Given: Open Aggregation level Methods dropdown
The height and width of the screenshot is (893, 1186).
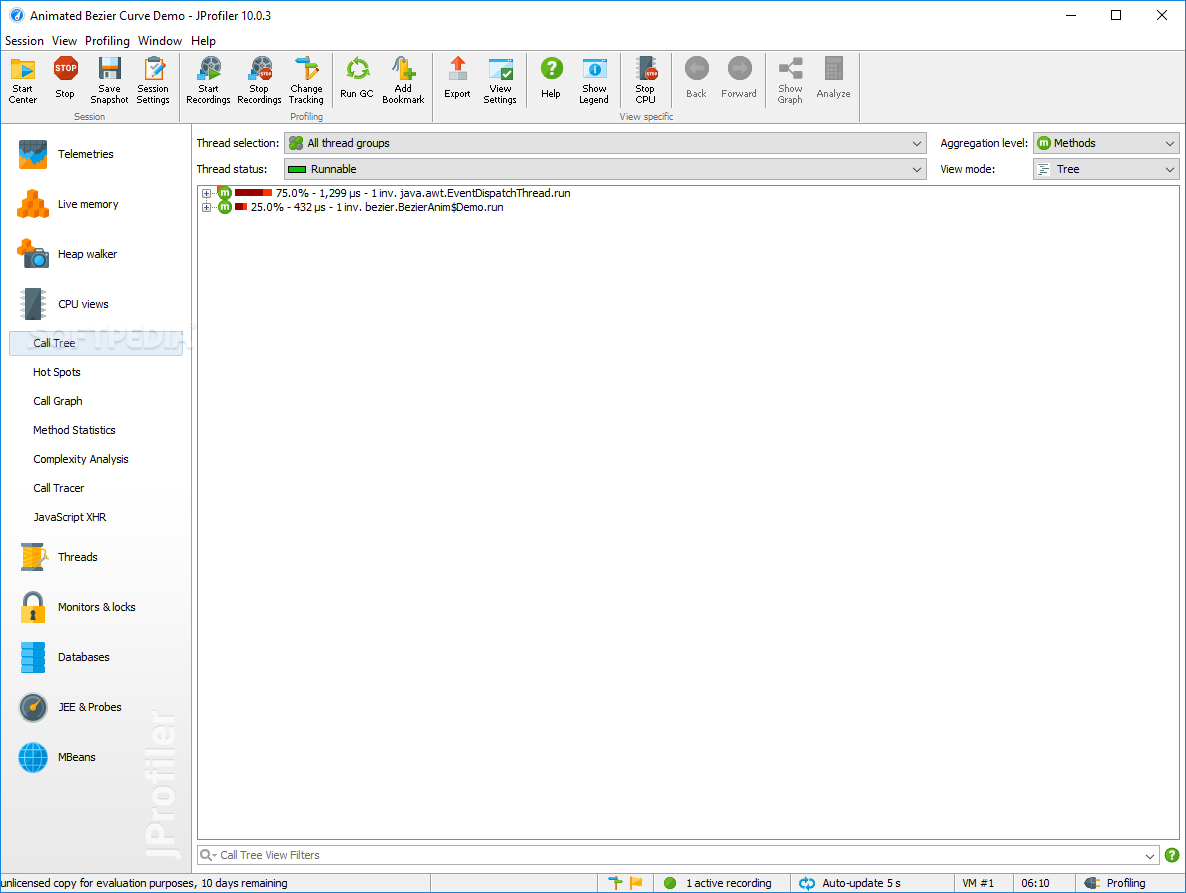Looking at the screenshot, I should click(1106, 143).
